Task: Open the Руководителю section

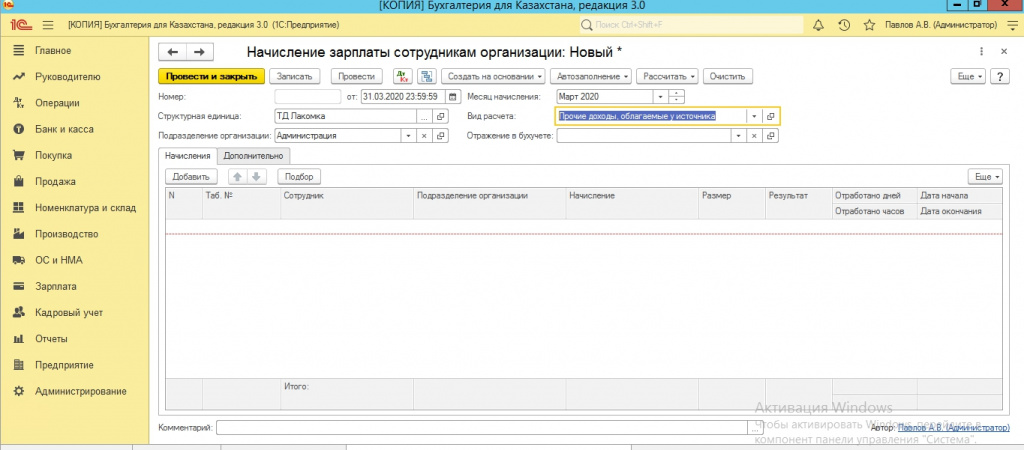Action: pos(68,76)
